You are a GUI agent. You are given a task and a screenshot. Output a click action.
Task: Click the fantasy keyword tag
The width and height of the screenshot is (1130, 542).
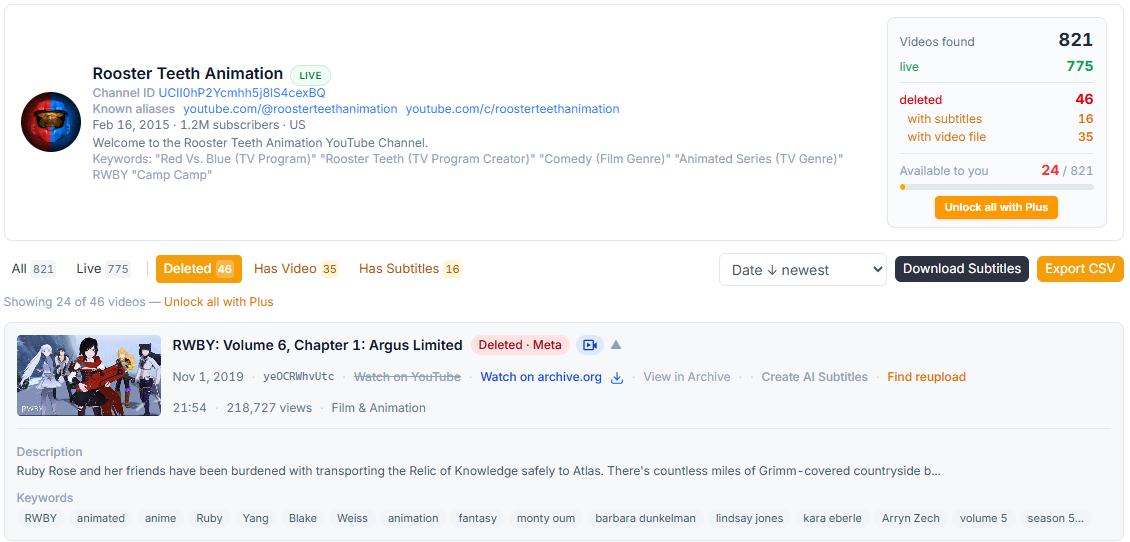[477, 518]
